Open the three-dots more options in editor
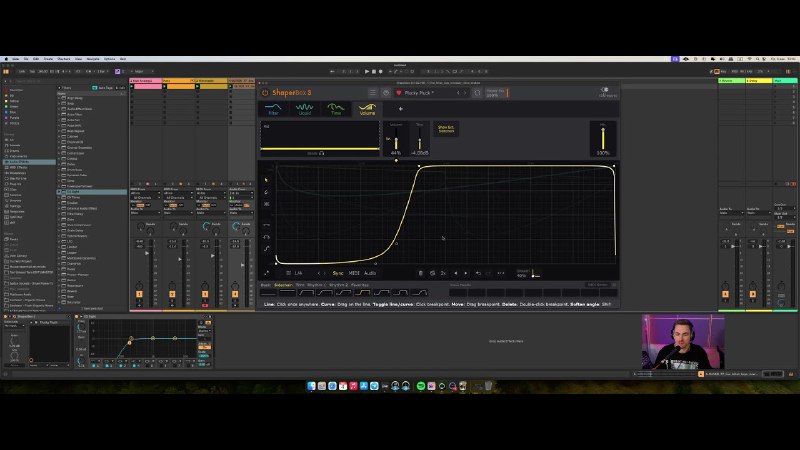The image size is (800, 450). click(x=501, y=273)
